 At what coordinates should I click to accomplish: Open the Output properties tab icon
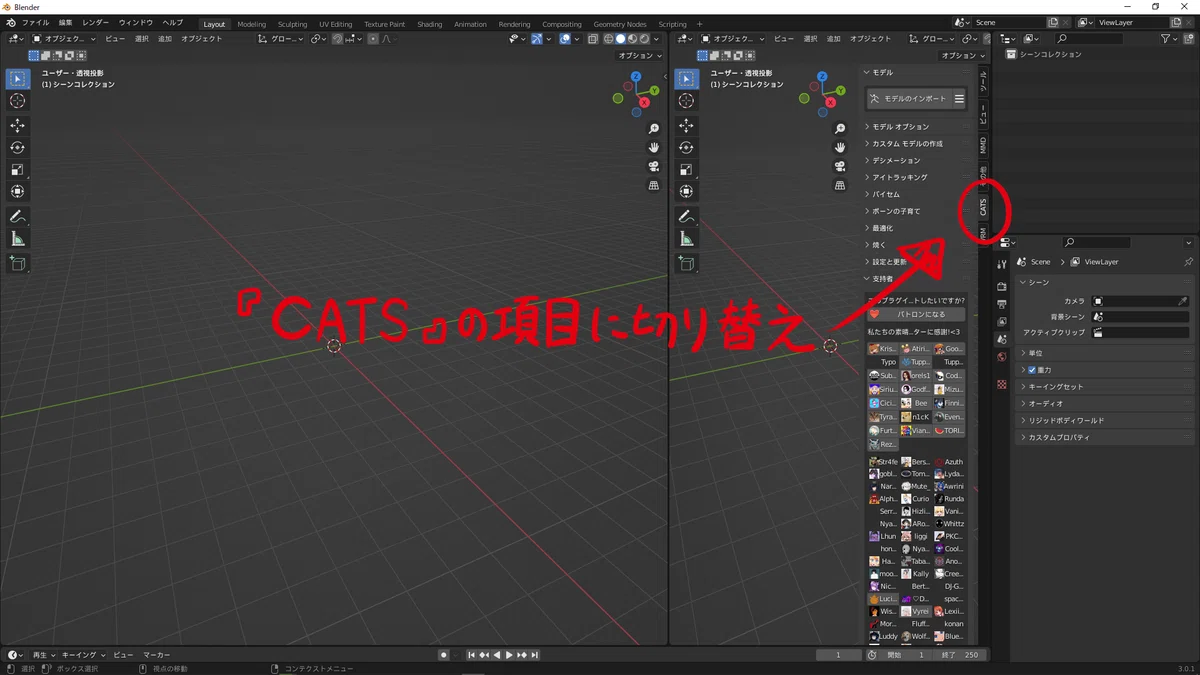click(x=1002, y=304)
